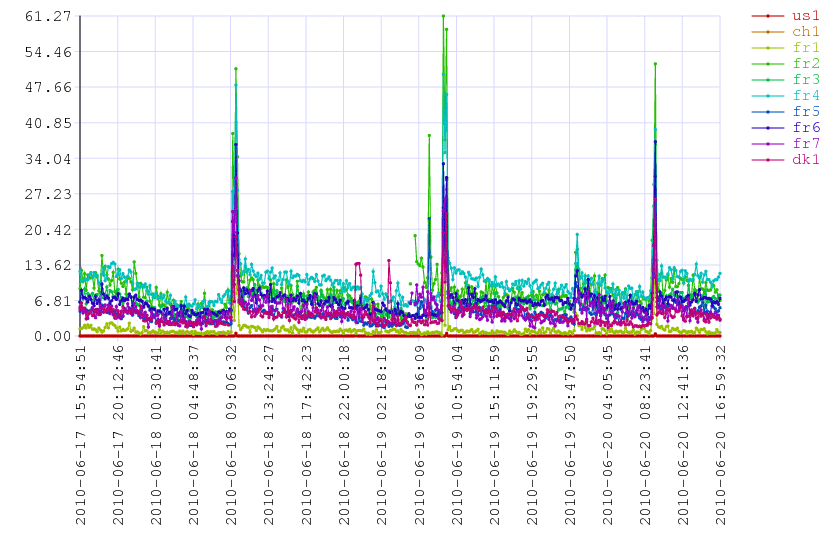This screenshot has width=840, height=560.
Task: Select the fr5 legend entry
Action: (785, 111)
